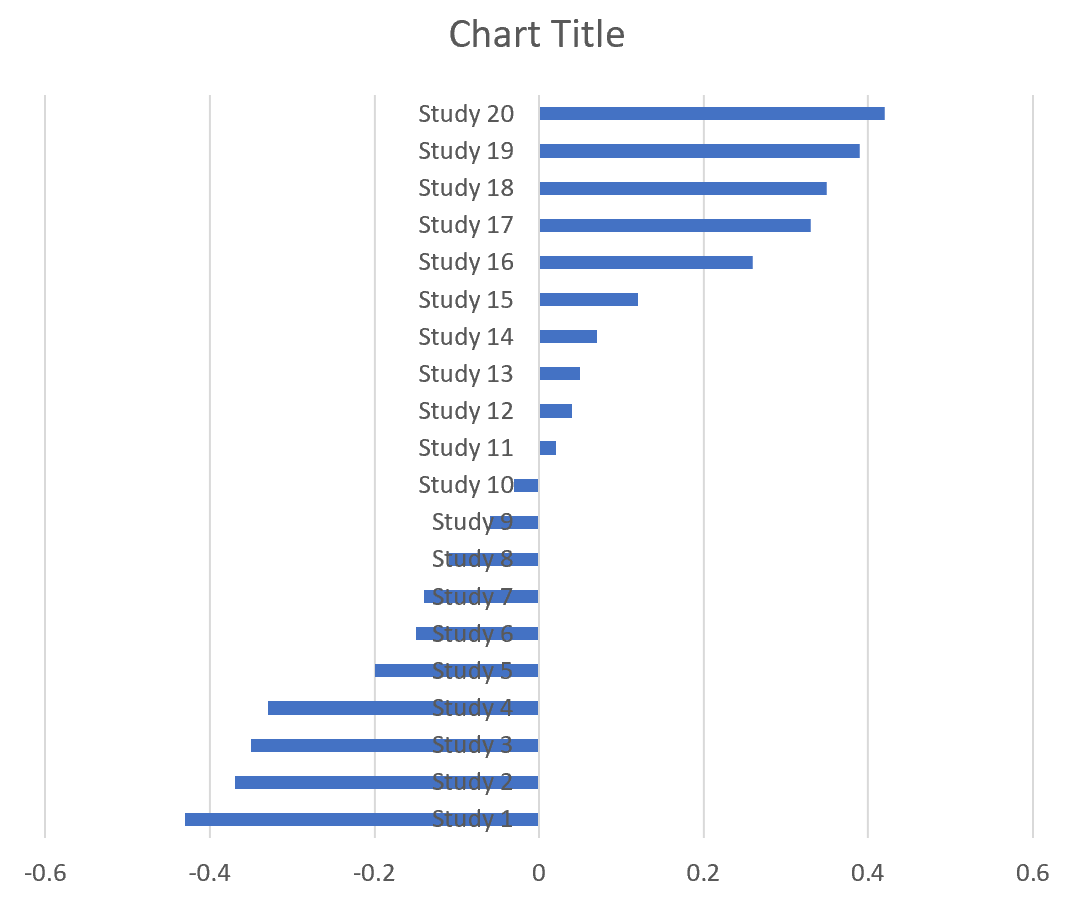
Task: Select the -0.2 axis tick label
Action: click(x=374, y=873)
